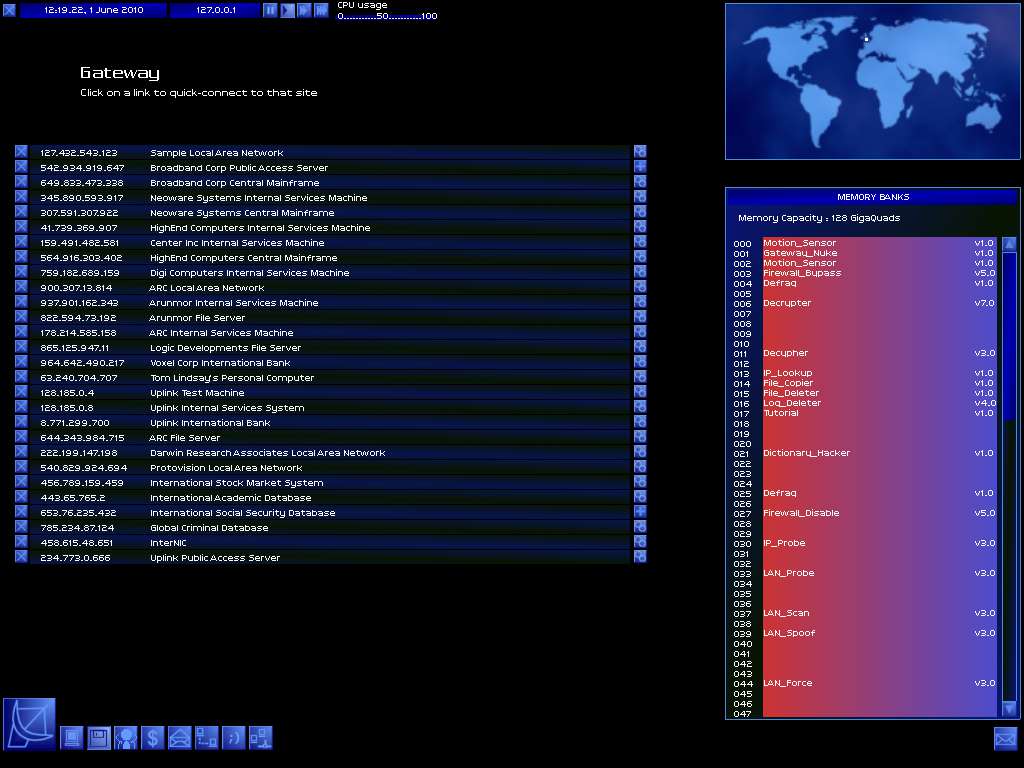Set game speed to normal play
Screen dimensions: 1024x768
coord(287,10)
